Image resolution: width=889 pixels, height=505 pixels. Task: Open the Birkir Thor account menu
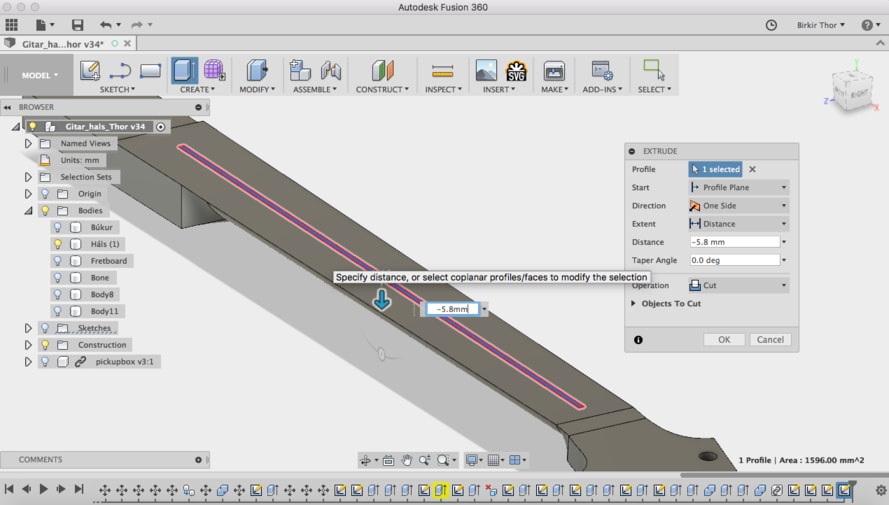point(820,25)
